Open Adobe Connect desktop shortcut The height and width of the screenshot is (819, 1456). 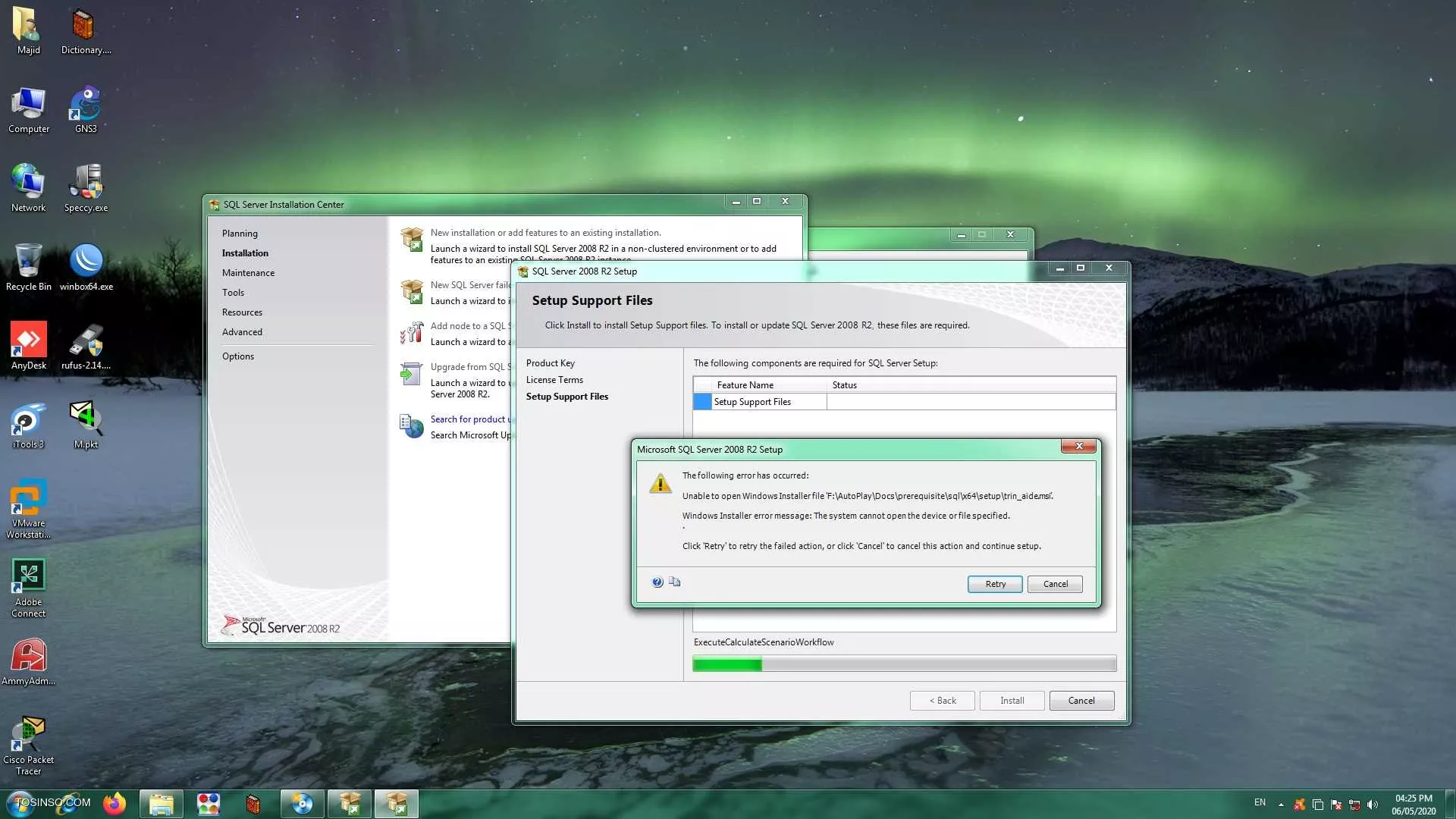[28, 588]
